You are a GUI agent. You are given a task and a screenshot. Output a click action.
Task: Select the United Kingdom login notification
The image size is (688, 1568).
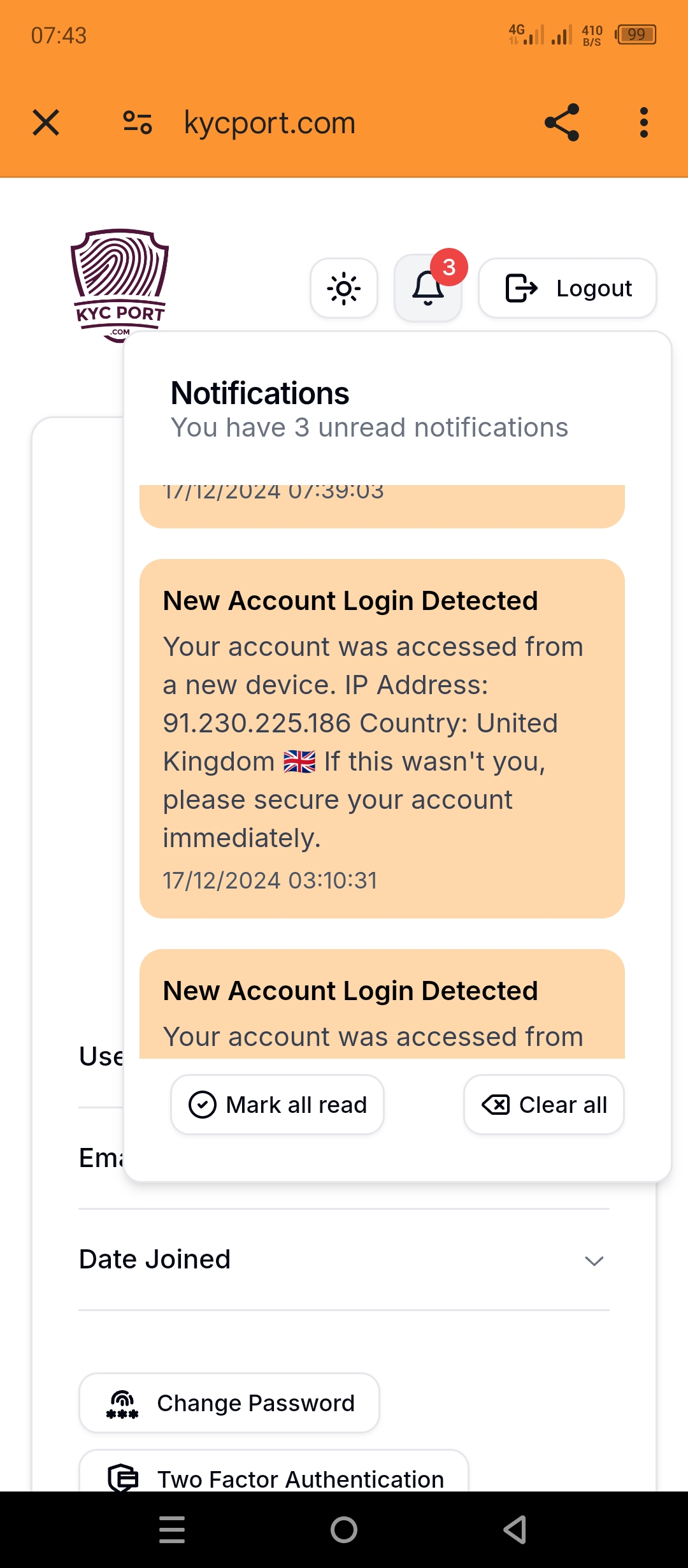click(382, 738)
